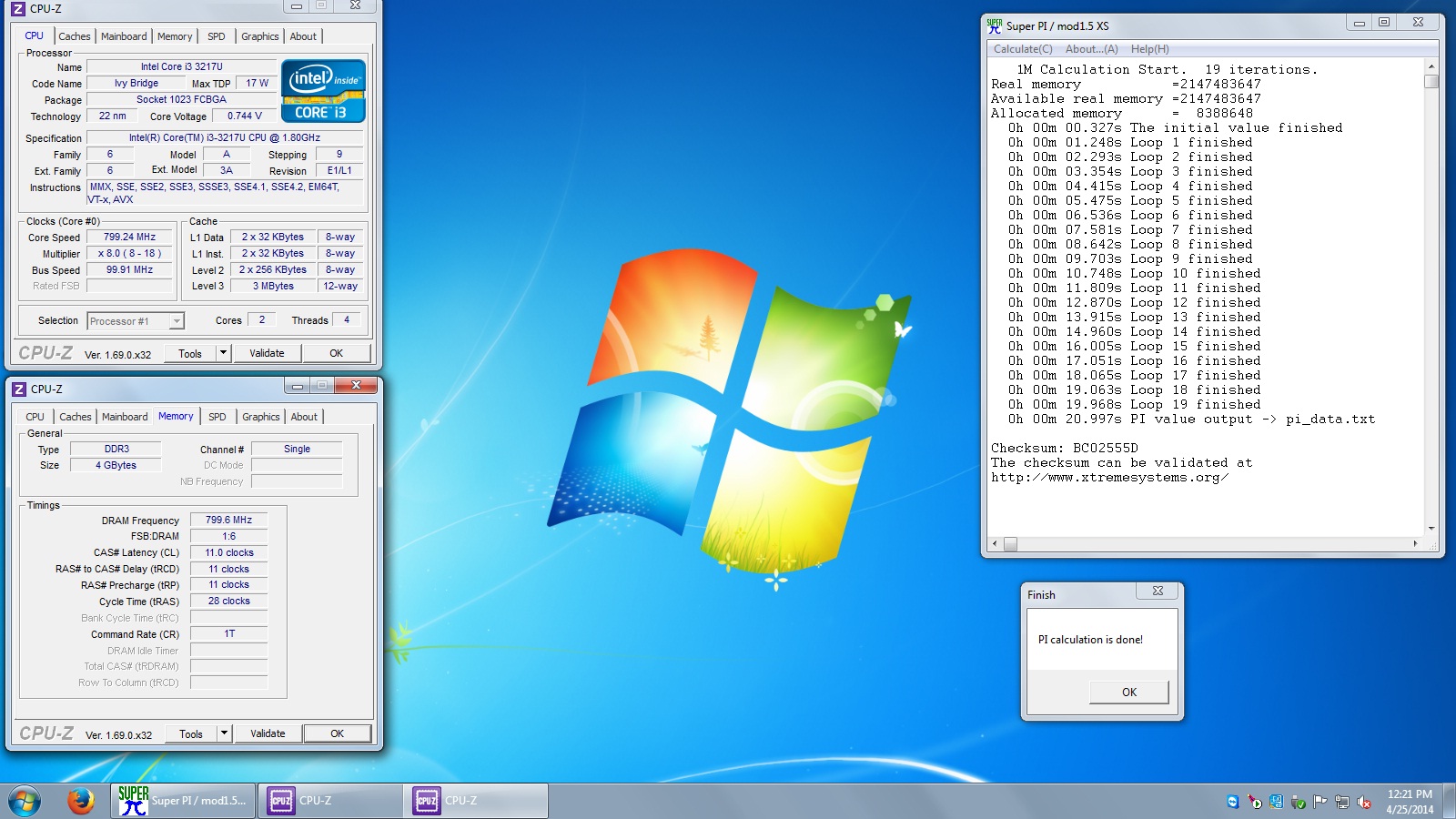Click the Intel Core i3 3217U name field
1456x819 pixels.
(181, 66)
